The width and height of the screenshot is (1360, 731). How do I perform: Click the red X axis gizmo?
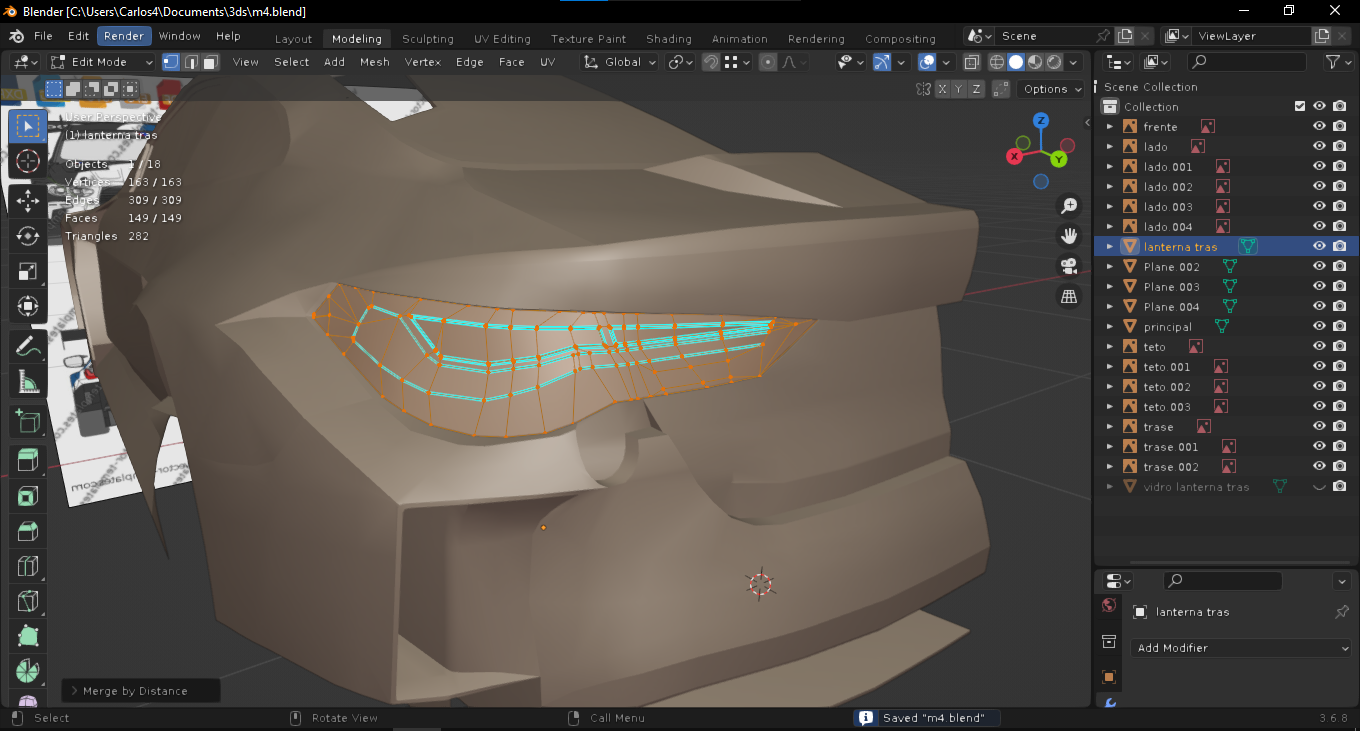tap(1014, 156)
